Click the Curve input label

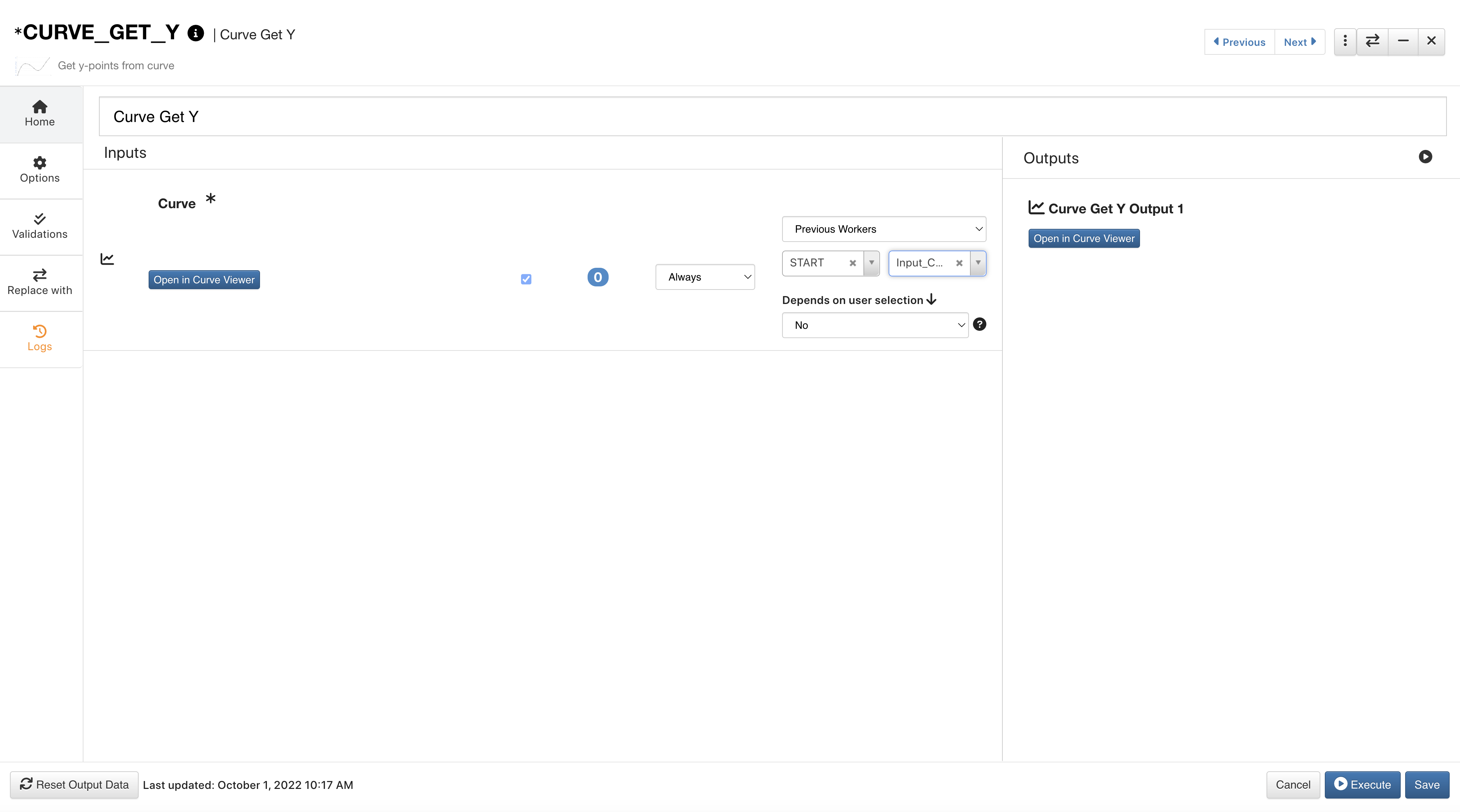point(177,203)
